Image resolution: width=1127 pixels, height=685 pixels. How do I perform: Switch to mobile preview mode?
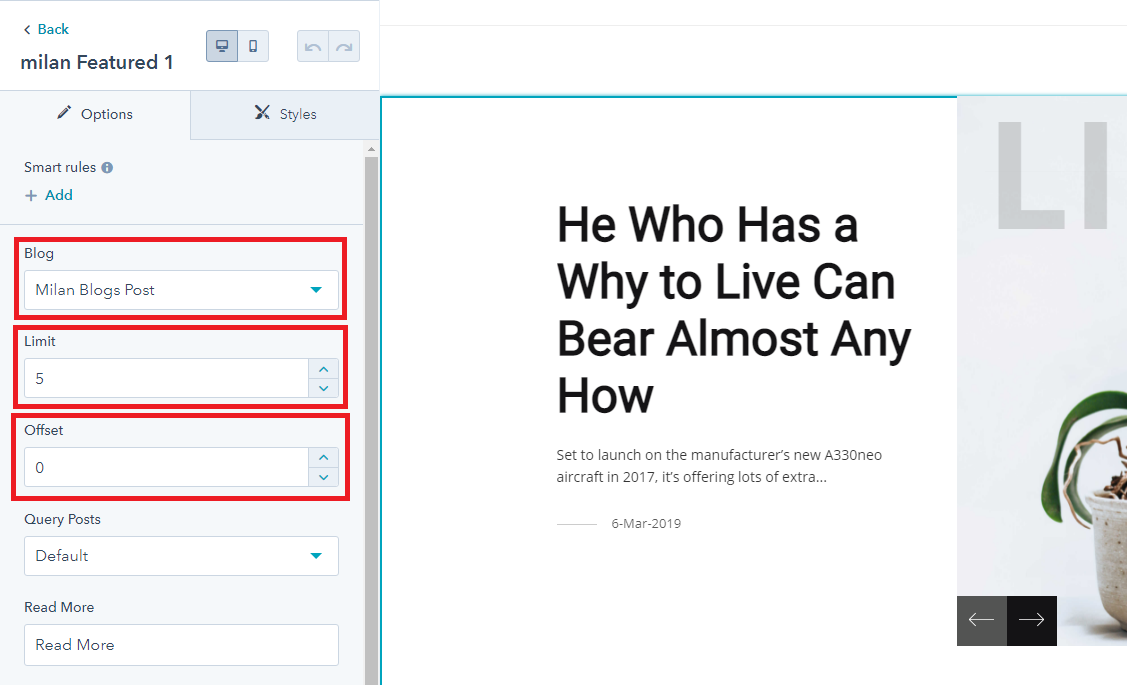[x=253, y=46]
